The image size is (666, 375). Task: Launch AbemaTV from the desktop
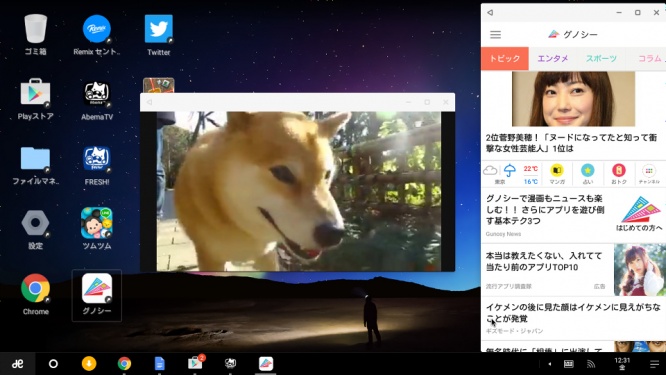(97, 93)
